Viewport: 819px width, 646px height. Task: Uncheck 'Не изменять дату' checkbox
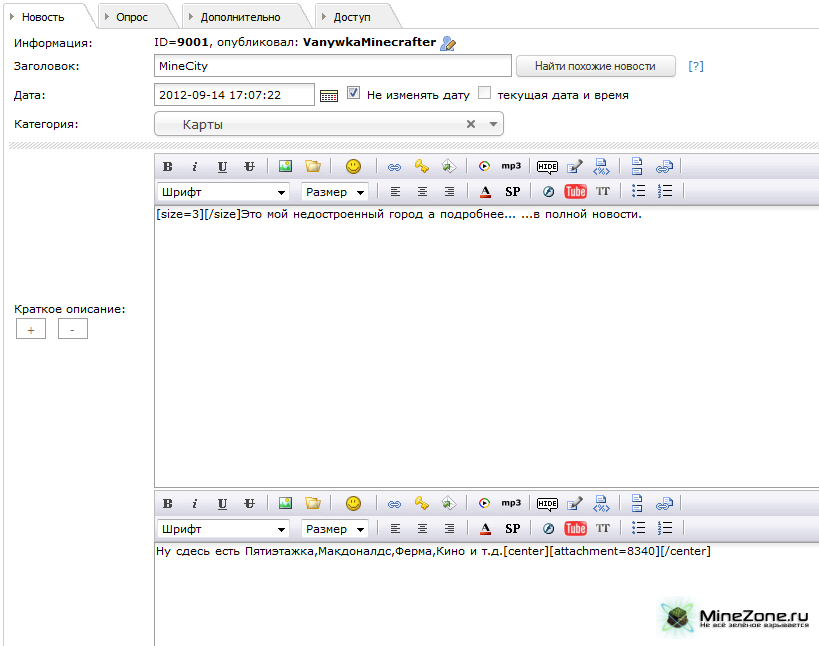click(x=353, y=94)
